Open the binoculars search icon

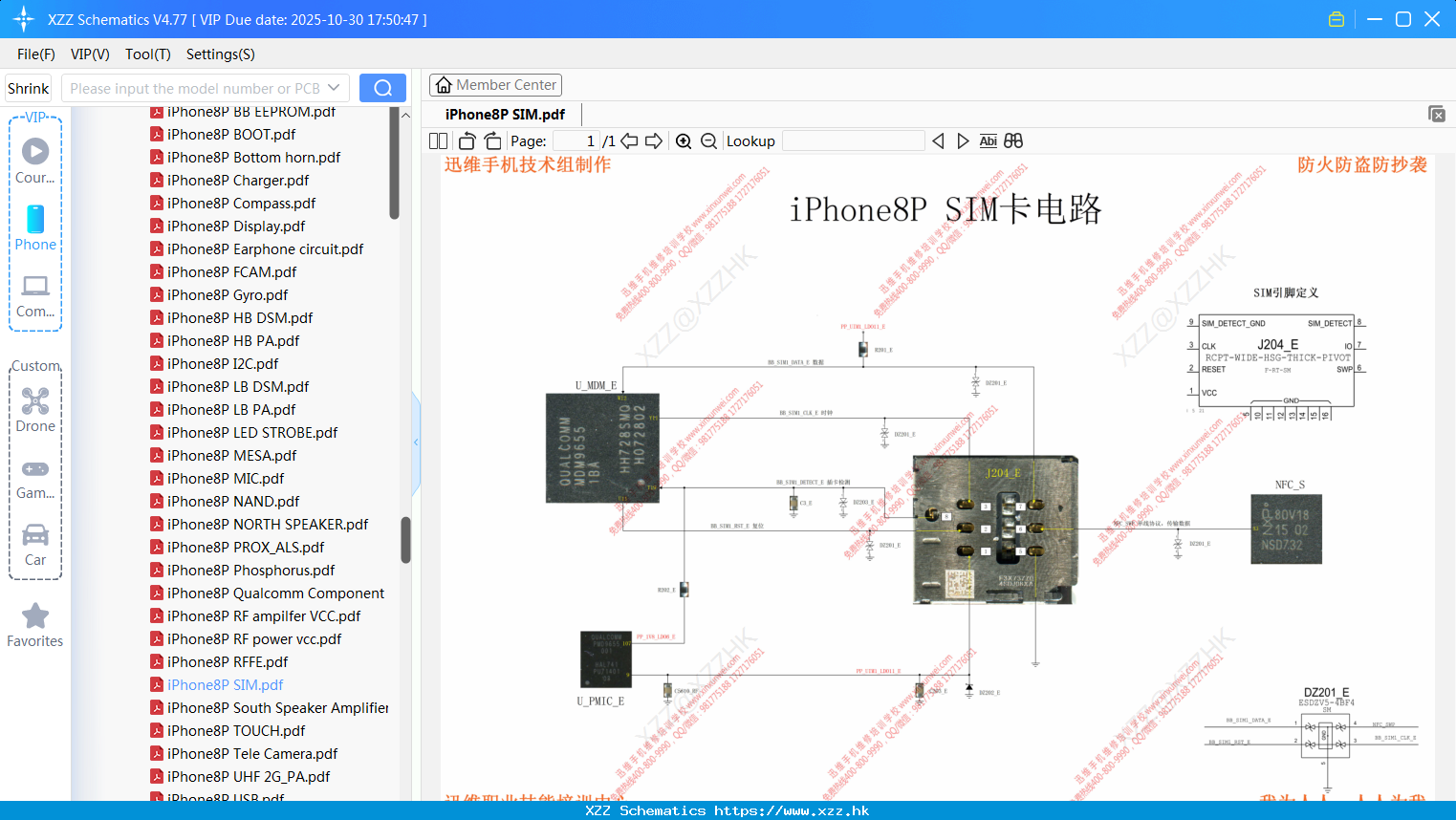(1013, 140)
